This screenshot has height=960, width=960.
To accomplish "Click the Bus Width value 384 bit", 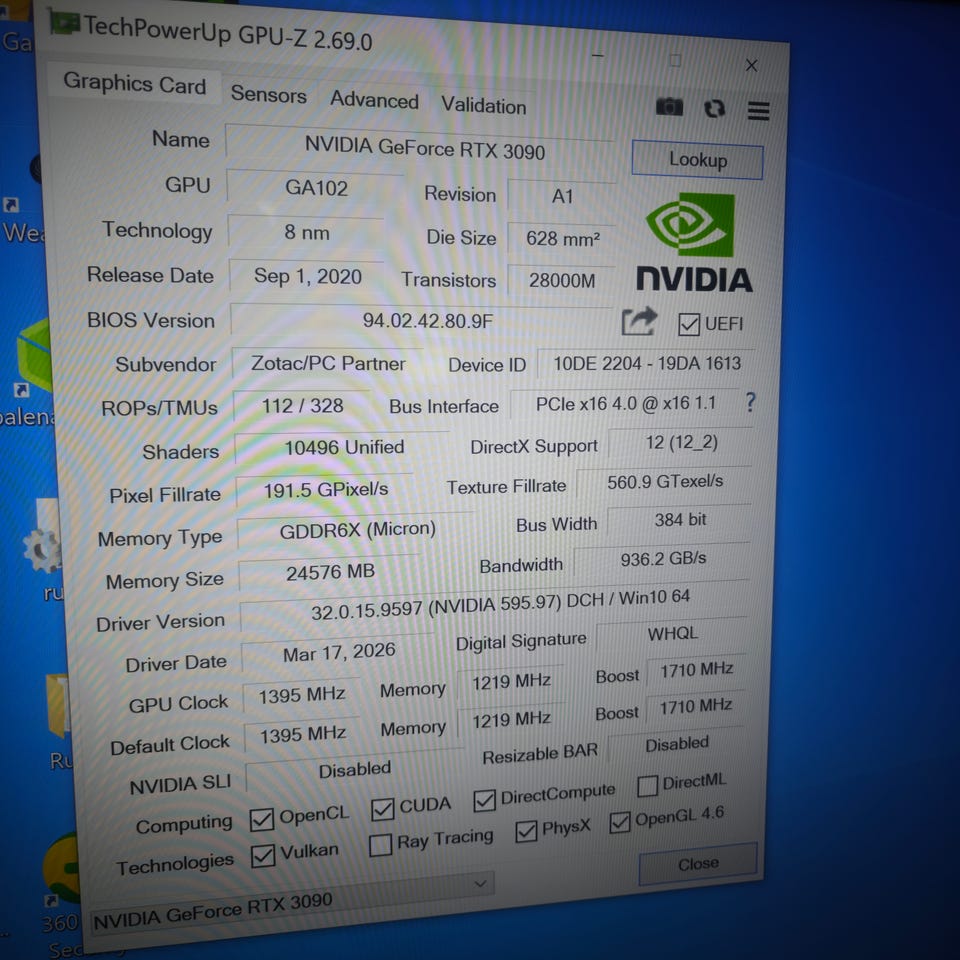I will [680, 520].
